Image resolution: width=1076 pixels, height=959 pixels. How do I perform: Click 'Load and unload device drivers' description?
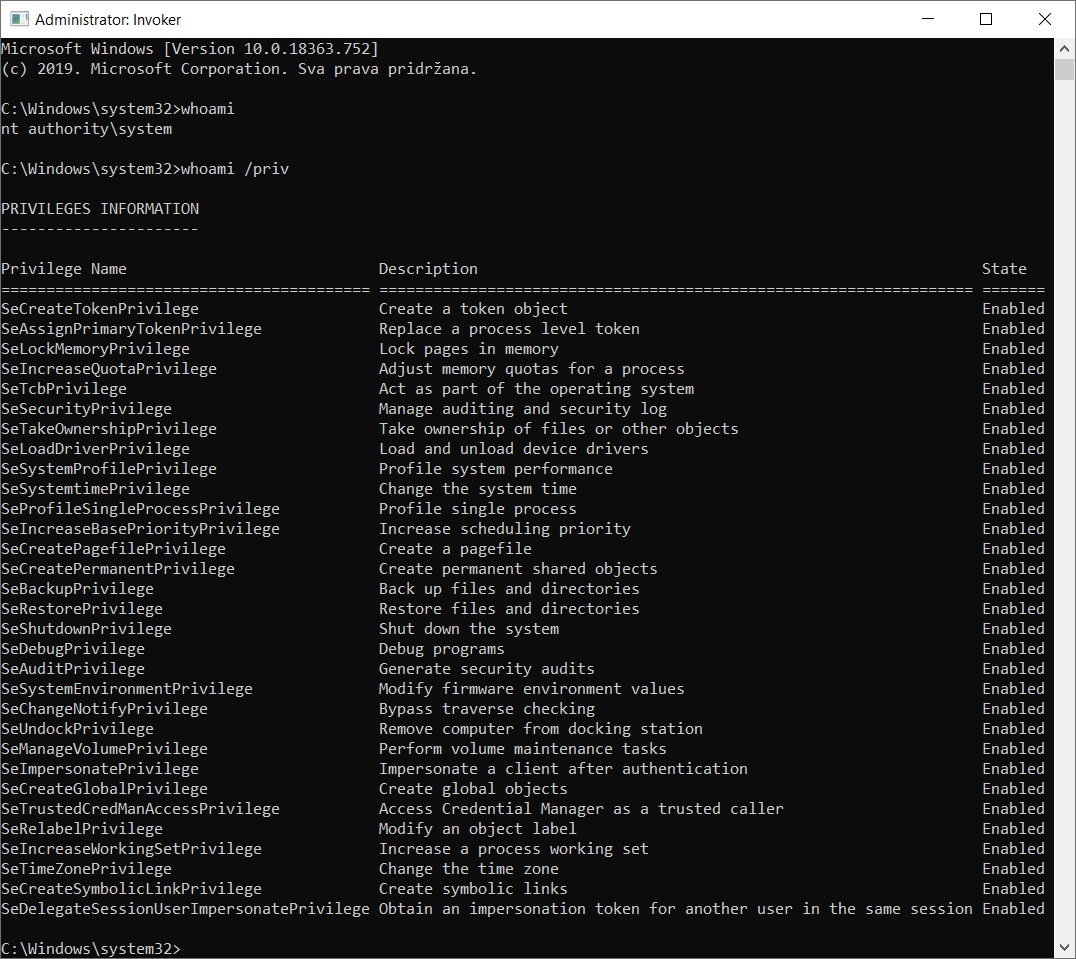click(x=514, y=449)
